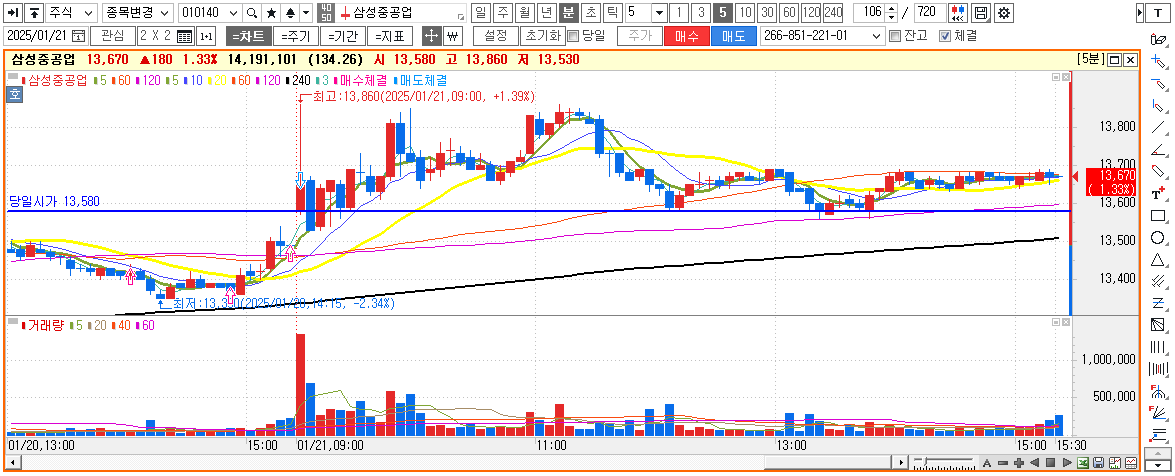The image size is (1175, 476).
Task: Open the favorites star icon
Action: tap(271, 13)
